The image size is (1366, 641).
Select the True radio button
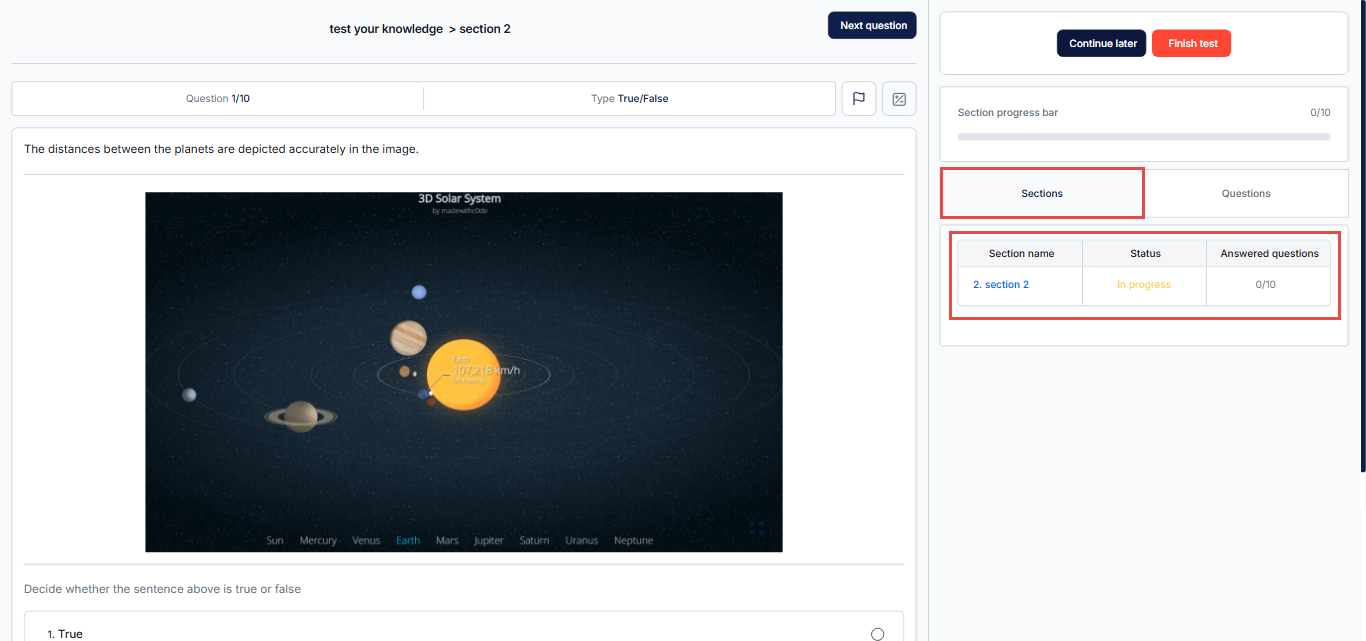pyautogui.click(x=877, y=634)
